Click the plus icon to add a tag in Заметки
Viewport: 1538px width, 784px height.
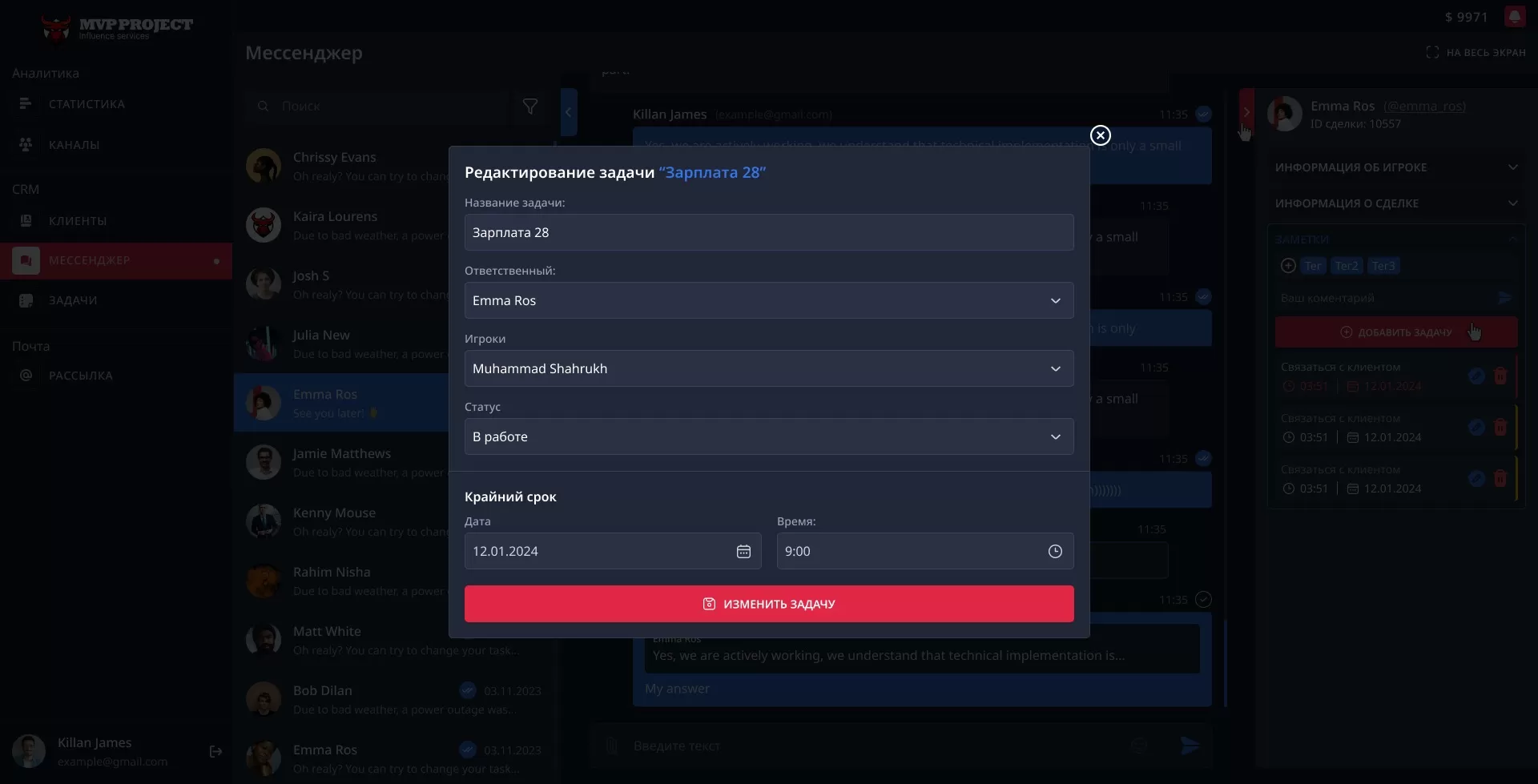click(x=1288, y=265)
